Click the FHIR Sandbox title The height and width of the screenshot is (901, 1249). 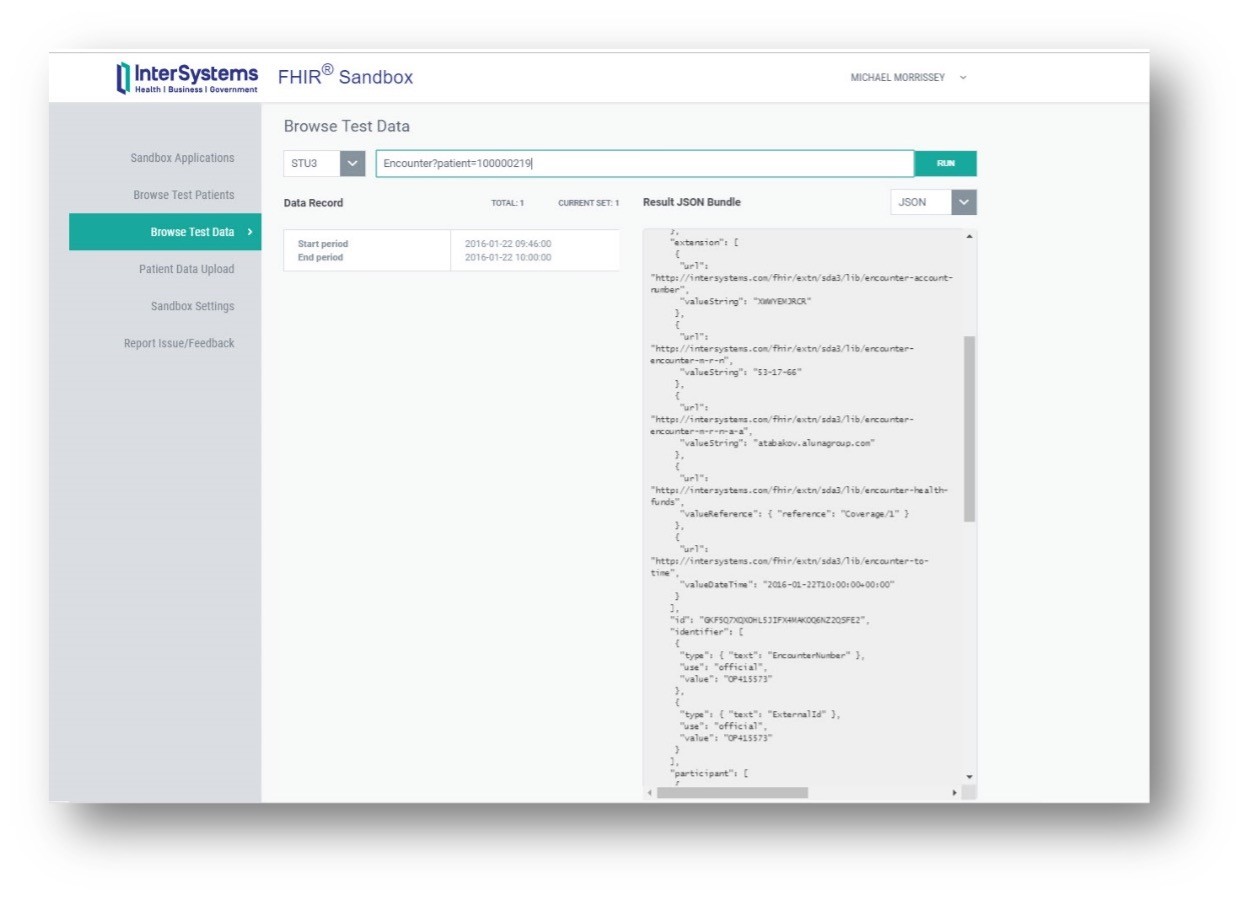[345, 77]
